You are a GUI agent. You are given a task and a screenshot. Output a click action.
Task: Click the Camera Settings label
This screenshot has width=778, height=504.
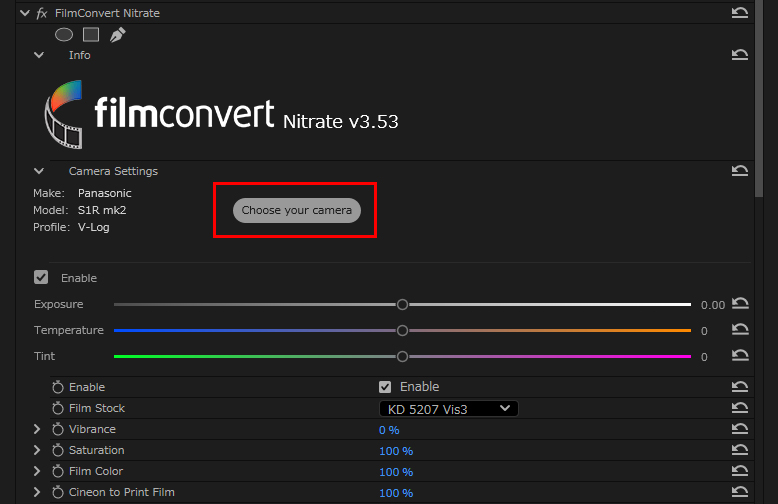click(113, 171)
